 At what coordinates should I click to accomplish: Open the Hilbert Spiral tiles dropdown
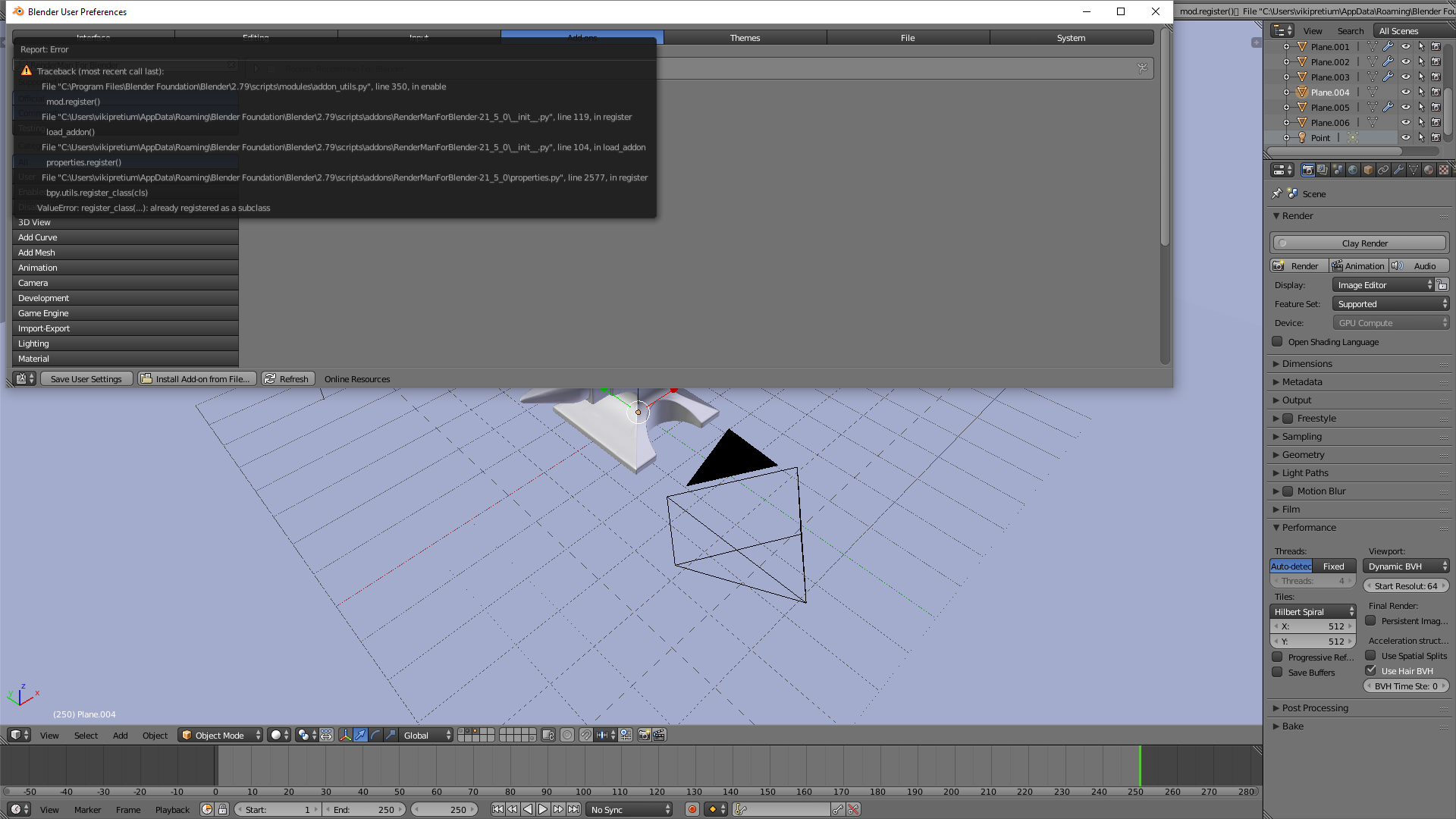click(1313, 611)
